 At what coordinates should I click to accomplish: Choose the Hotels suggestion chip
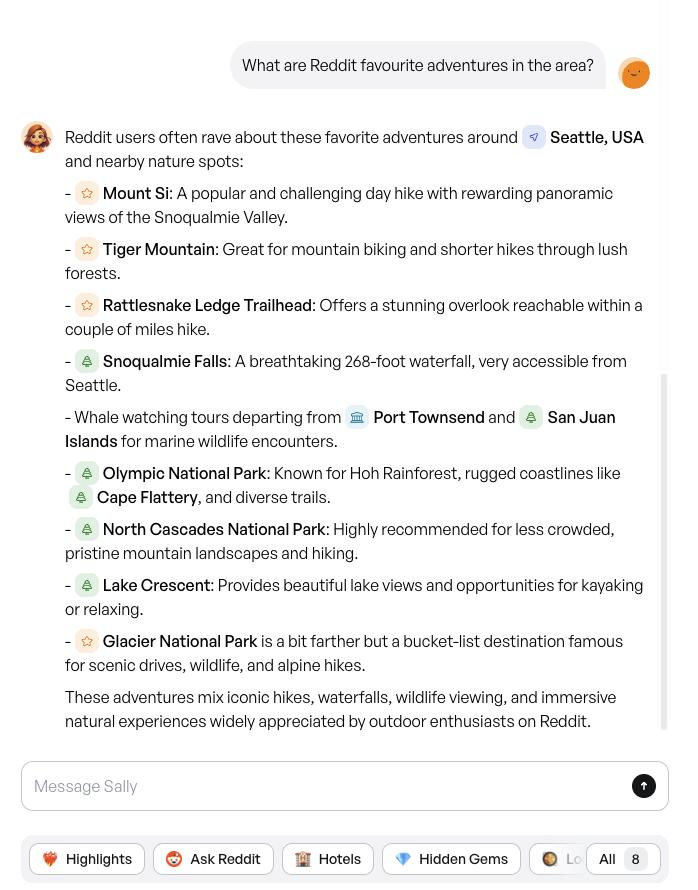pyautogui.click(x=328, y=859)
